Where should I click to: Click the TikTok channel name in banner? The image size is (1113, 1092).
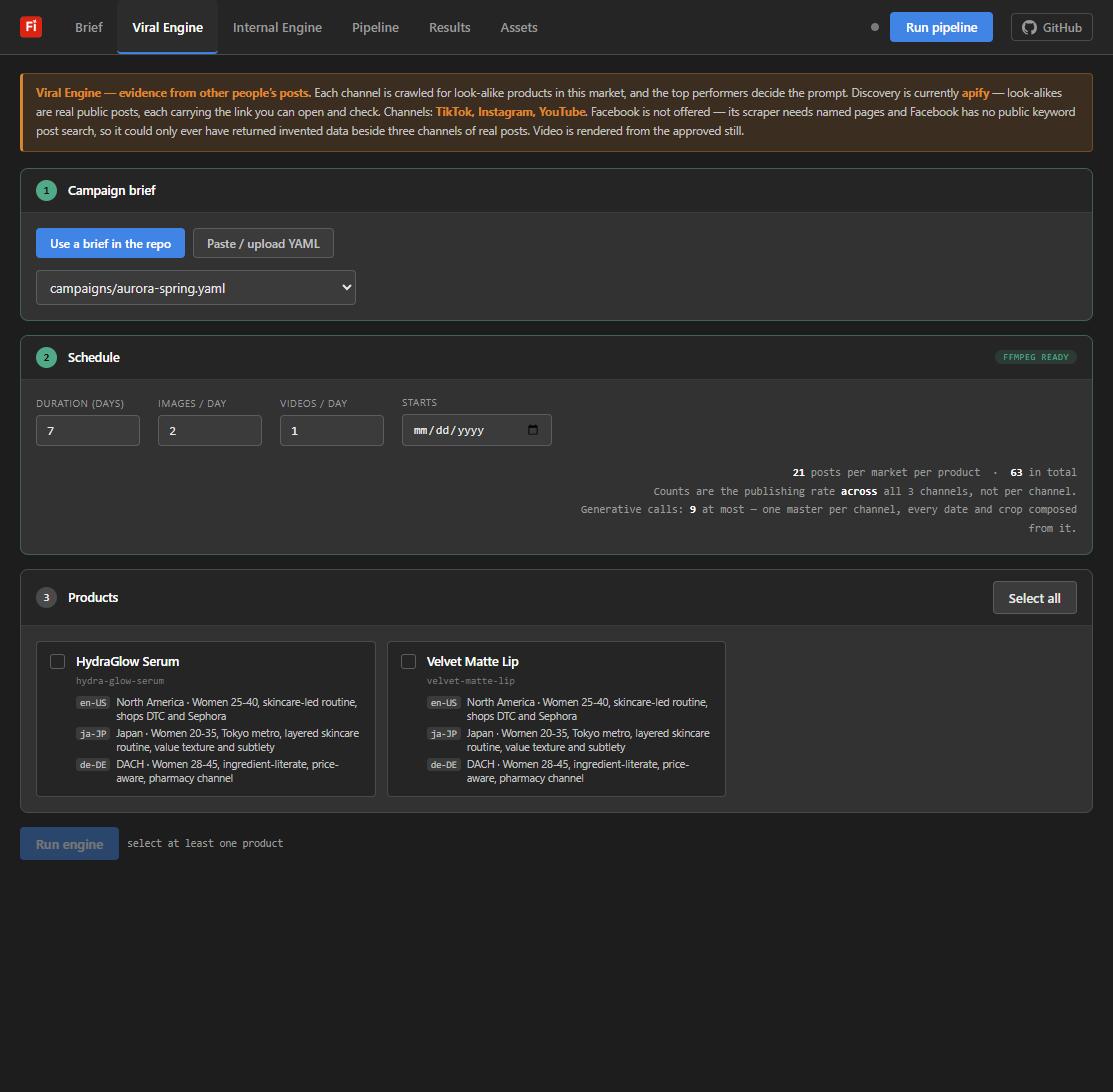tap(454, 111)
